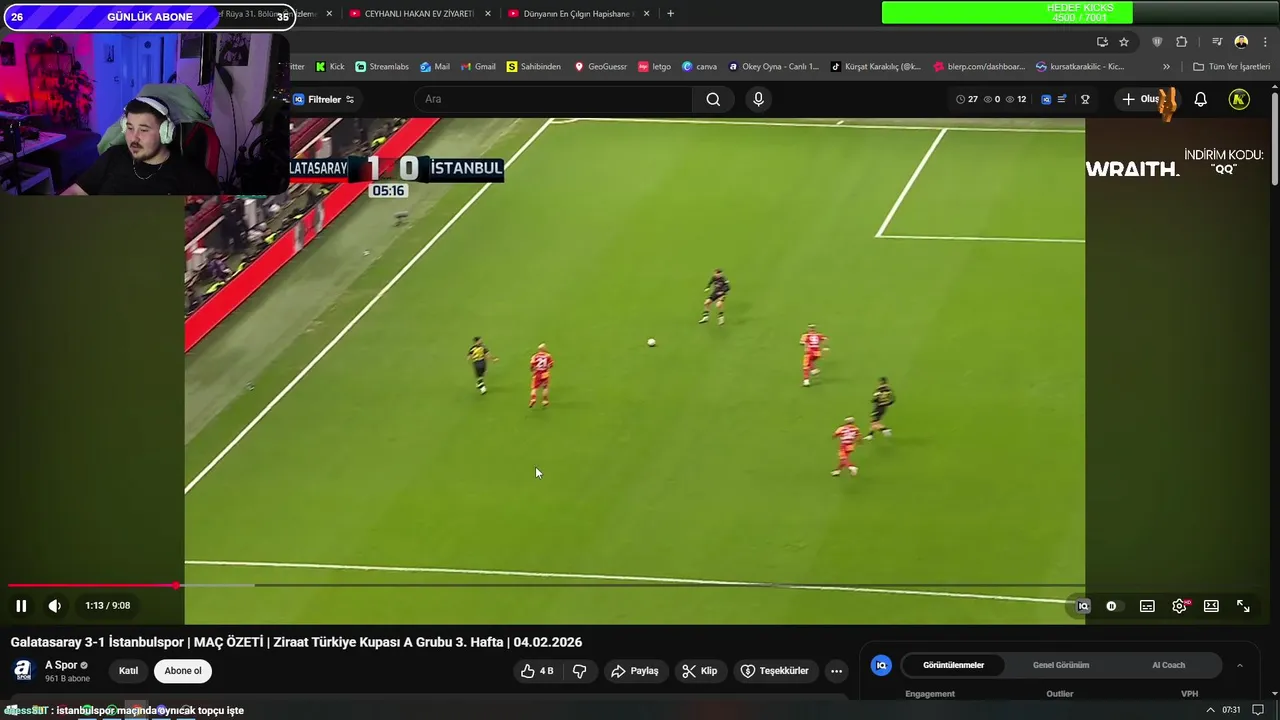Bookmark this page with star icon
This screenshot has height=720, width=1280.
[1124, 42]
